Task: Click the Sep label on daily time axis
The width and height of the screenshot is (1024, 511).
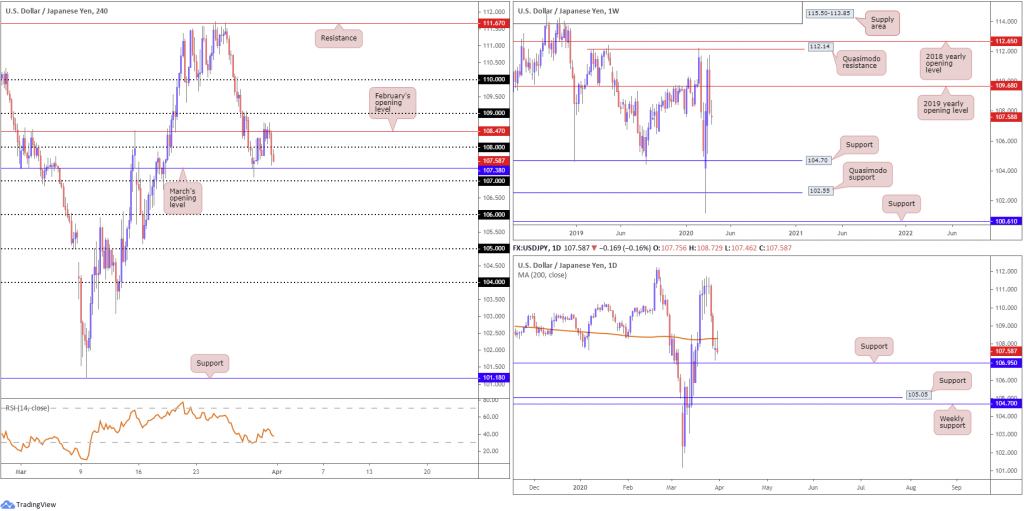Action: pos(956,487)
